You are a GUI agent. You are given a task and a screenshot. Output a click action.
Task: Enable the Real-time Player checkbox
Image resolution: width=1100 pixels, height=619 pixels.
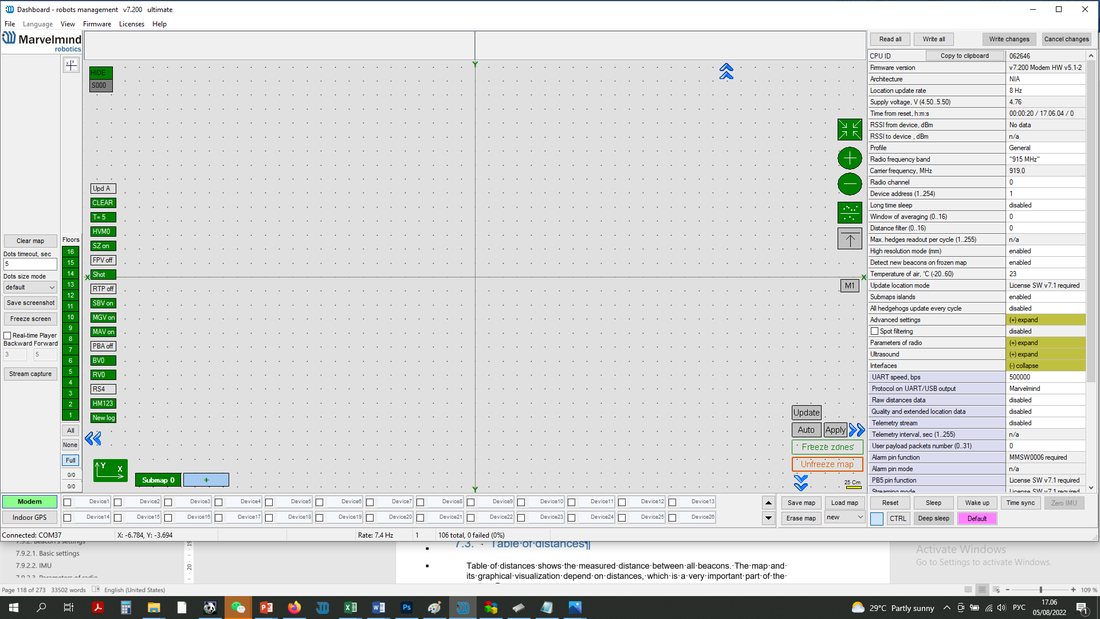(8, 335)
